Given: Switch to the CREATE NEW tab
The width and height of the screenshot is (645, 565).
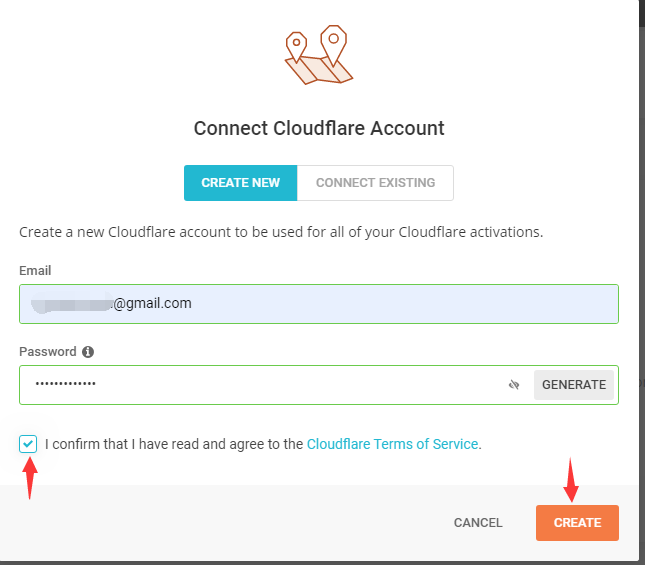Looking at the screenshot, I should coord(240,183).
